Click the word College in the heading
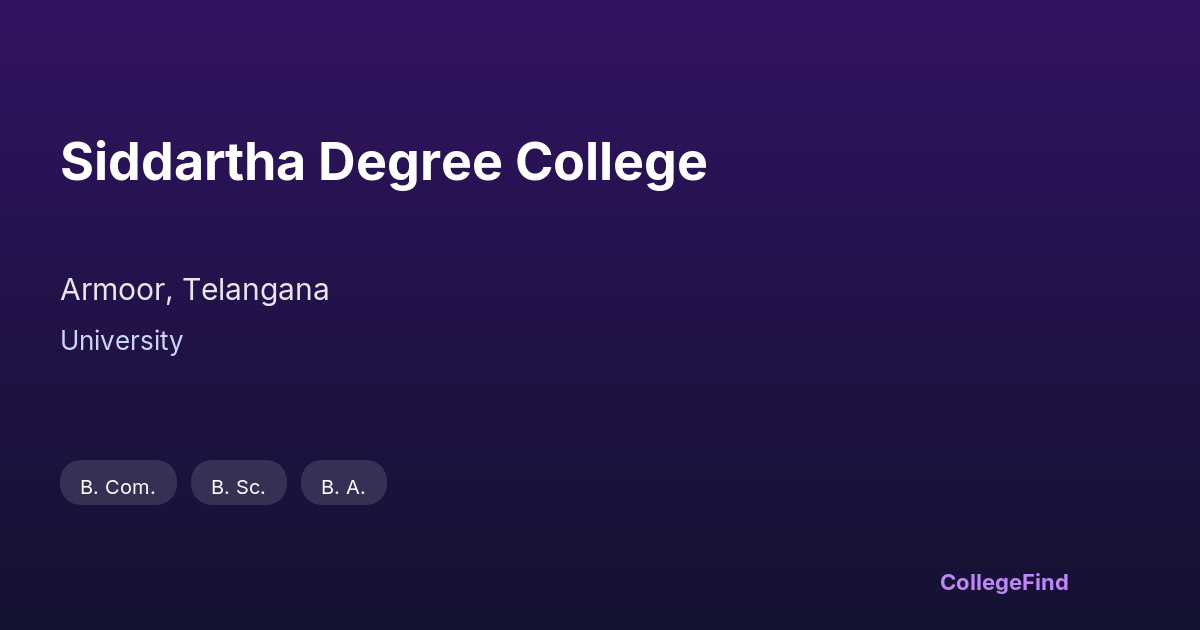Image resolution: width=1200 pixels, height=630 pixels. coord(611,162)
